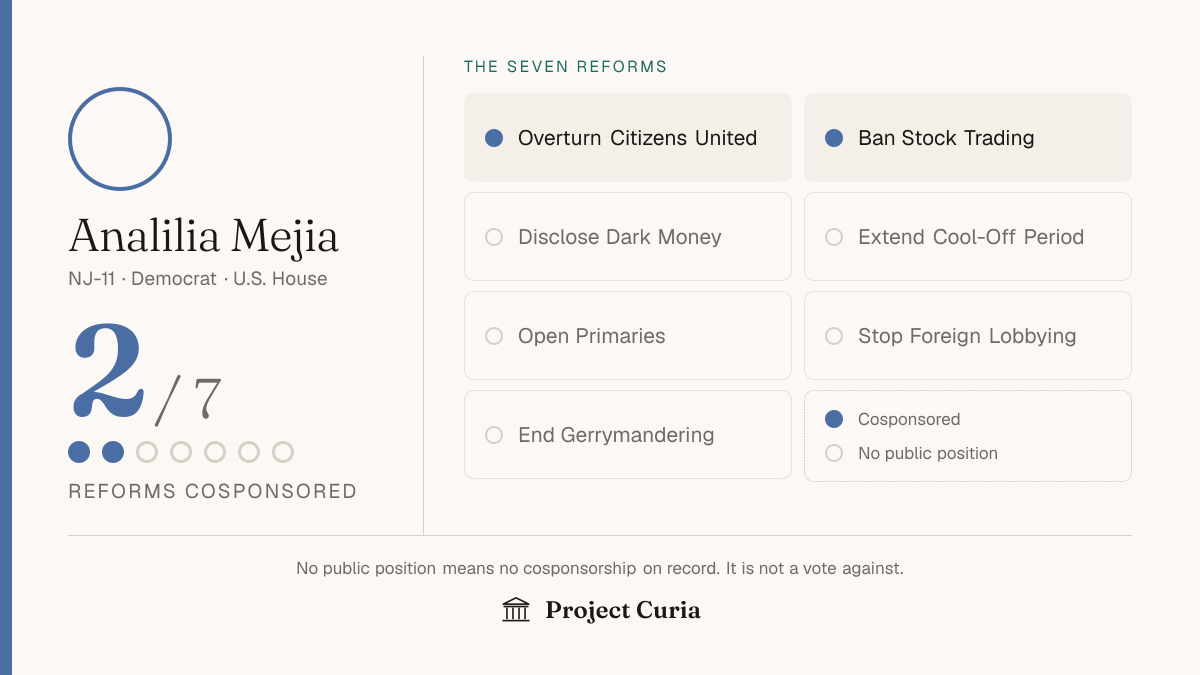This screenshot has width=1200, height=675.
Task: Select the Extend Cool-Off Period card
Action: coord(968,237)
